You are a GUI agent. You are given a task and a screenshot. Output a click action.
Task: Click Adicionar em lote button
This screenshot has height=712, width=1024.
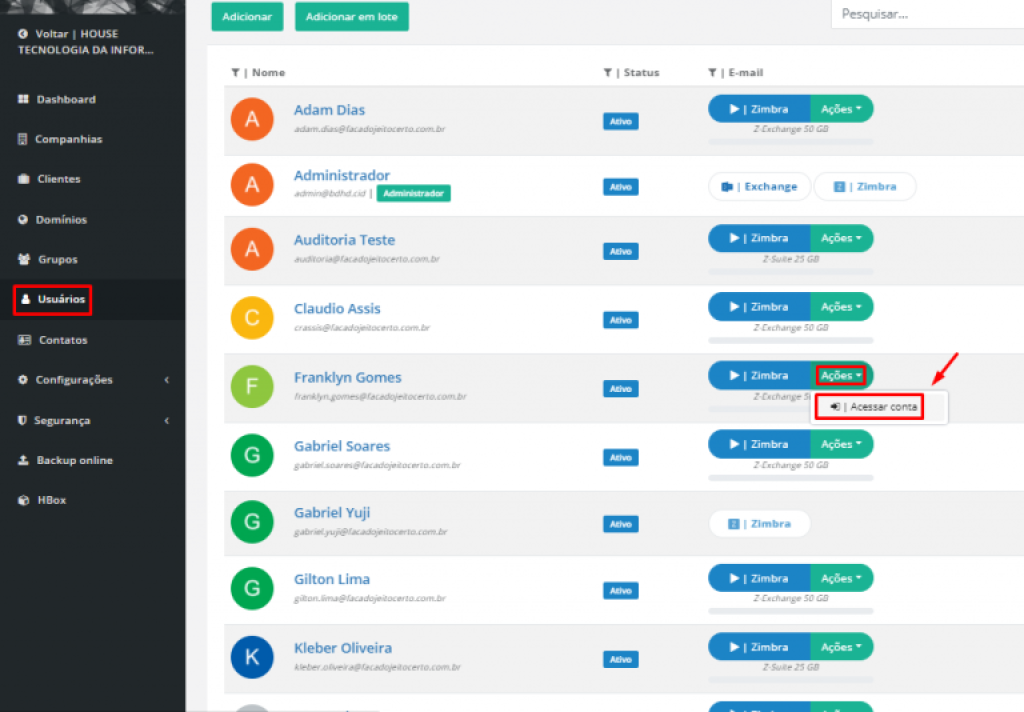(x=351, y=16)
